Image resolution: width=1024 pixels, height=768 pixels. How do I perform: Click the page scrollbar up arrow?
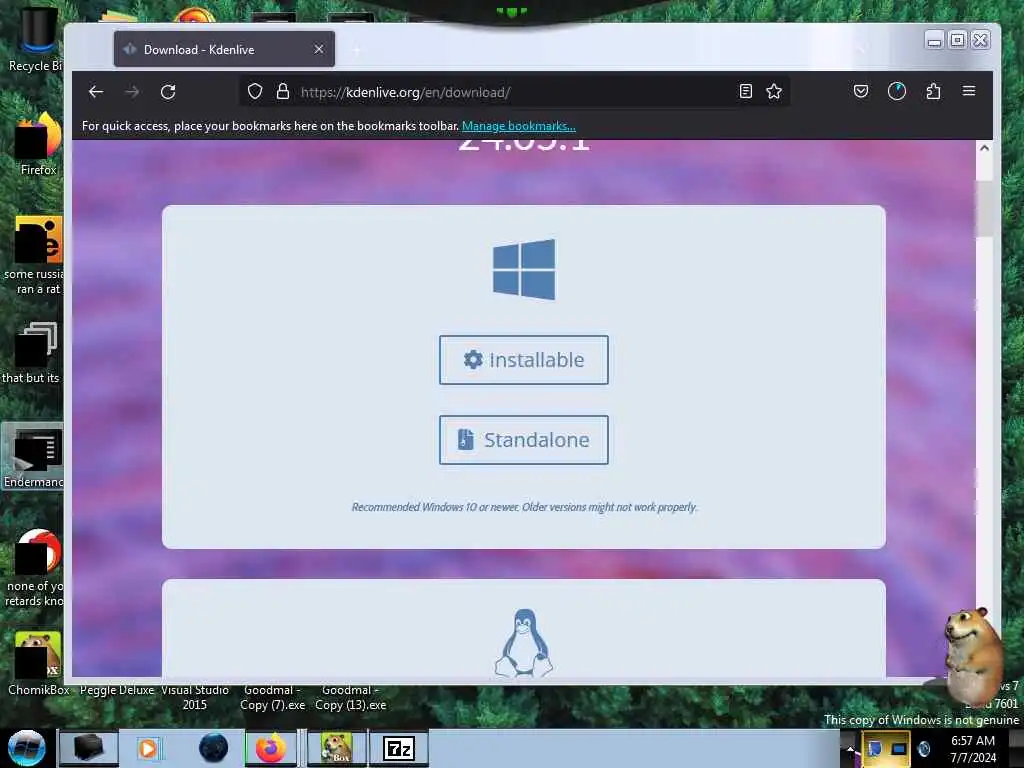pyautogui.click(x=984, y=148)
